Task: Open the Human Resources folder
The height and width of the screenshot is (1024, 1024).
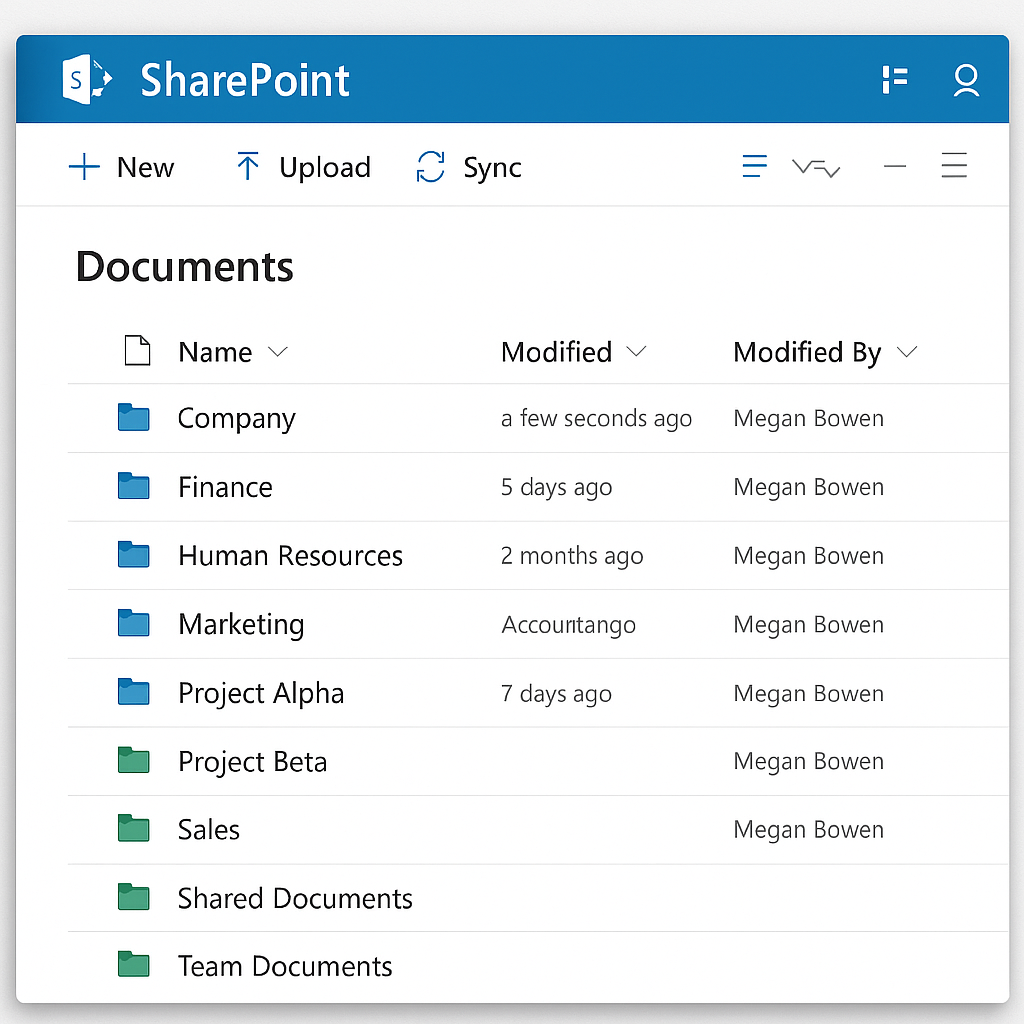Action: click(290, 556)
